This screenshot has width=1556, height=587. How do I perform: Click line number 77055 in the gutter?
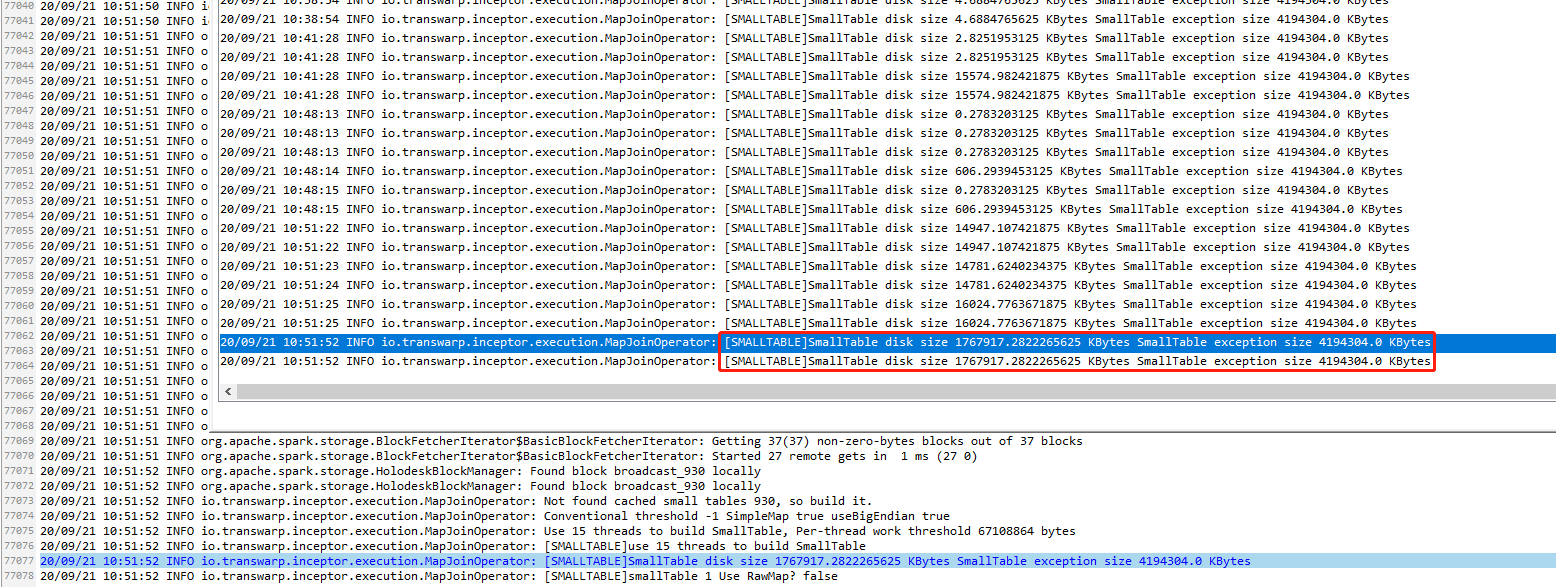19,231
